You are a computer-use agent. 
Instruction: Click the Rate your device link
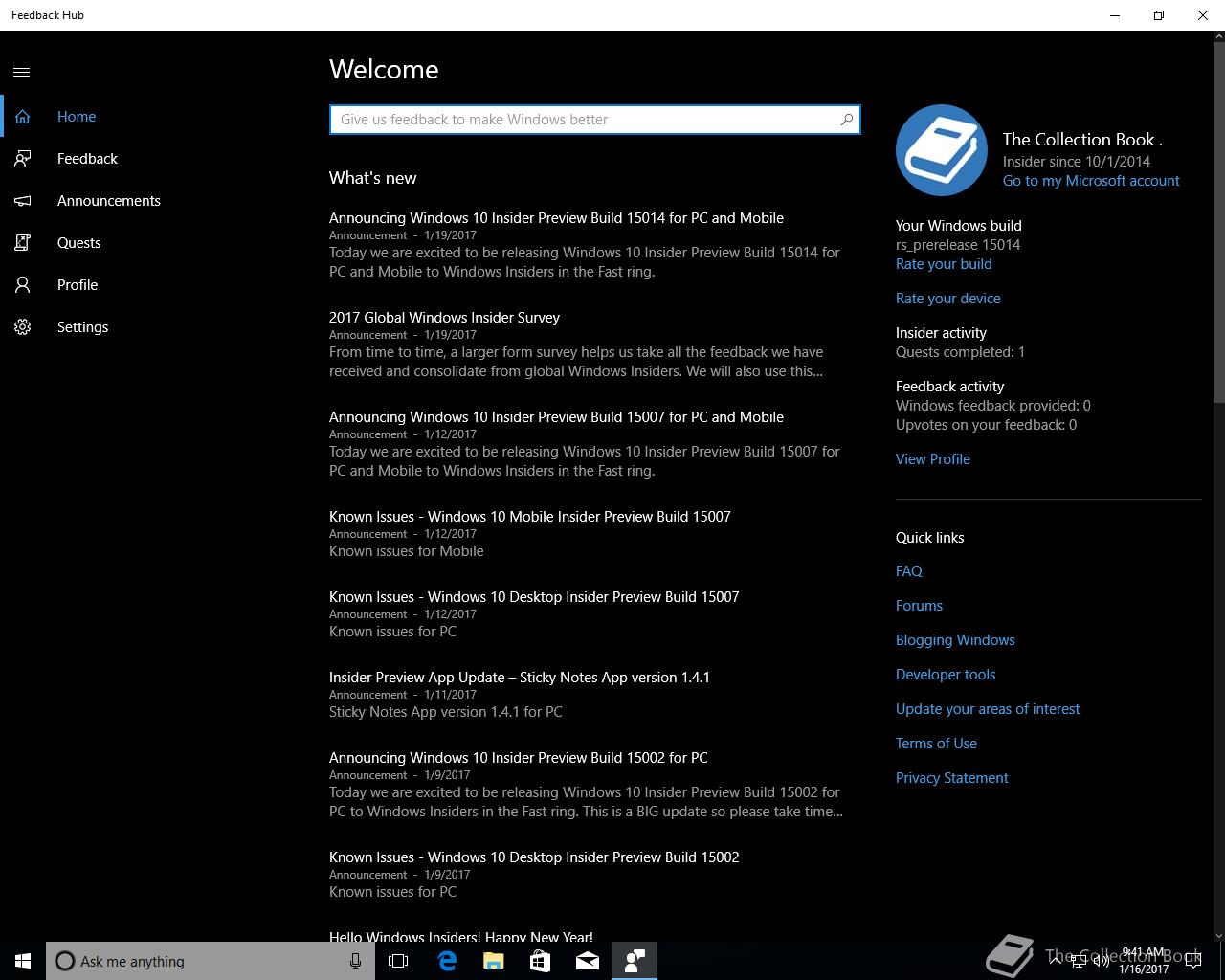point(948,299)
